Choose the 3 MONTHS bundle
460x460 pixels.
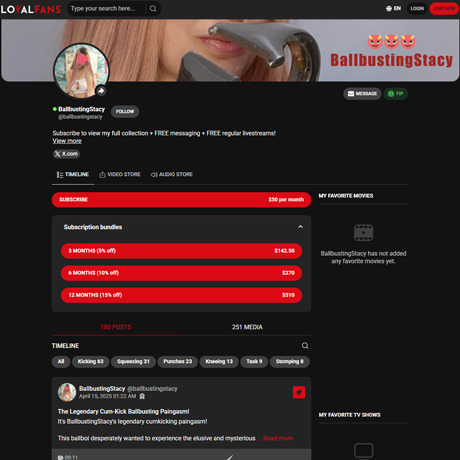(181, 251)
